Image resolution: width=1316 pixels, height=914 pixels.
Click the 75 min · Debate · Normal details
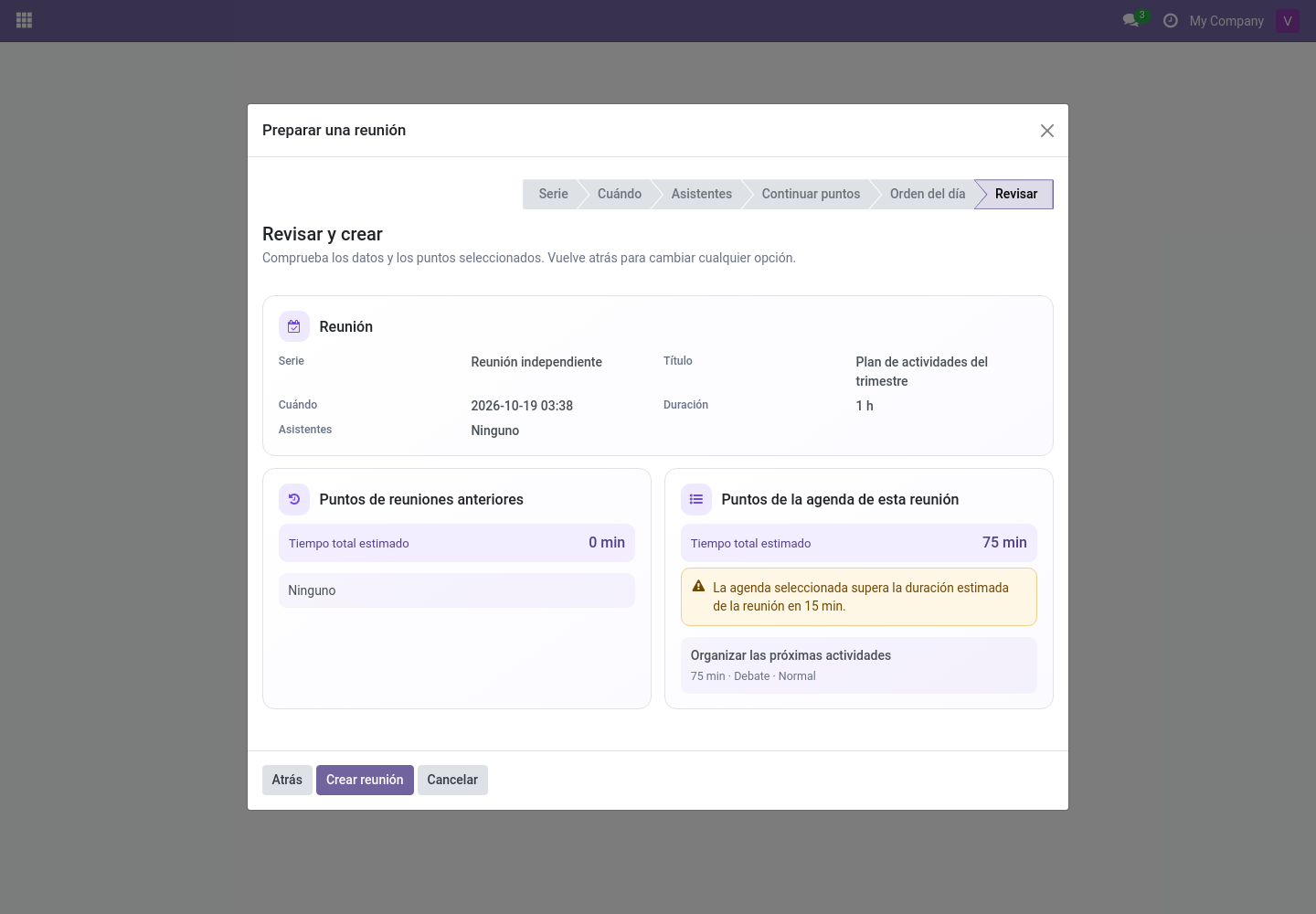point(753,676)
